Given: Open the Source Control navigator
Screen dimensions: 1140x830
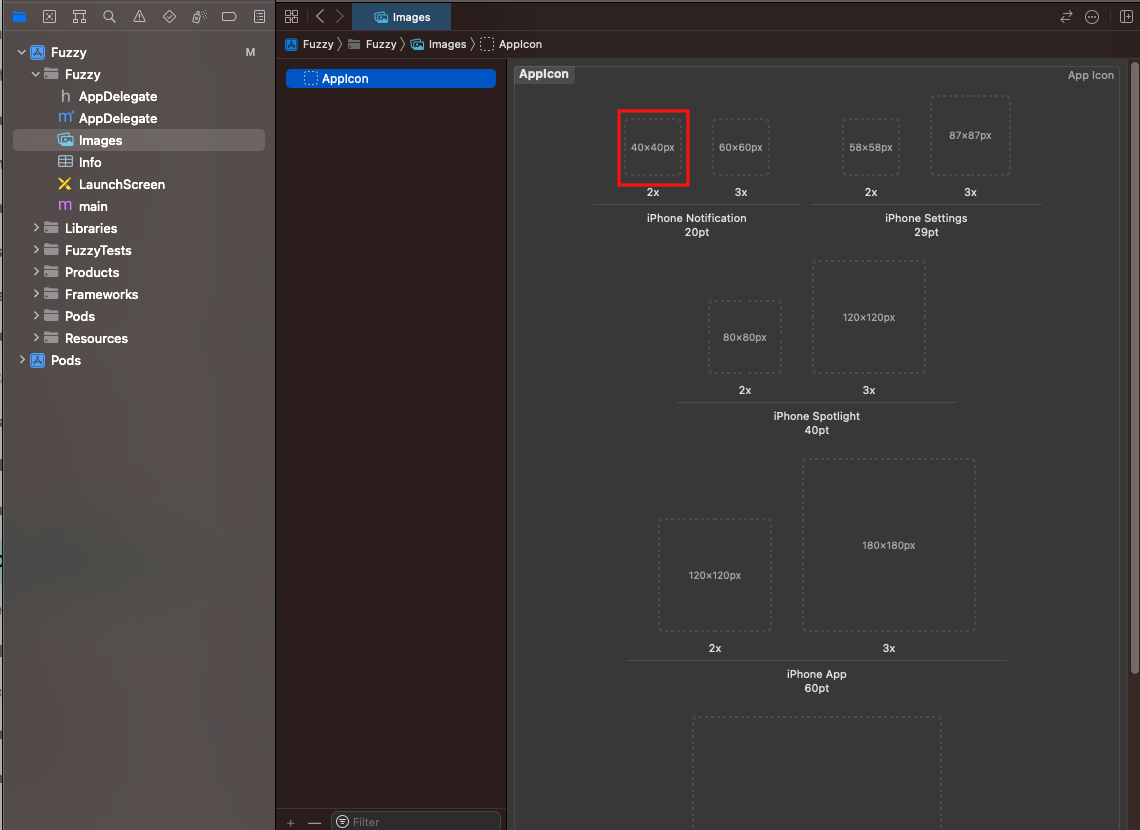Looking at the screenshot, I should [49, 17].
